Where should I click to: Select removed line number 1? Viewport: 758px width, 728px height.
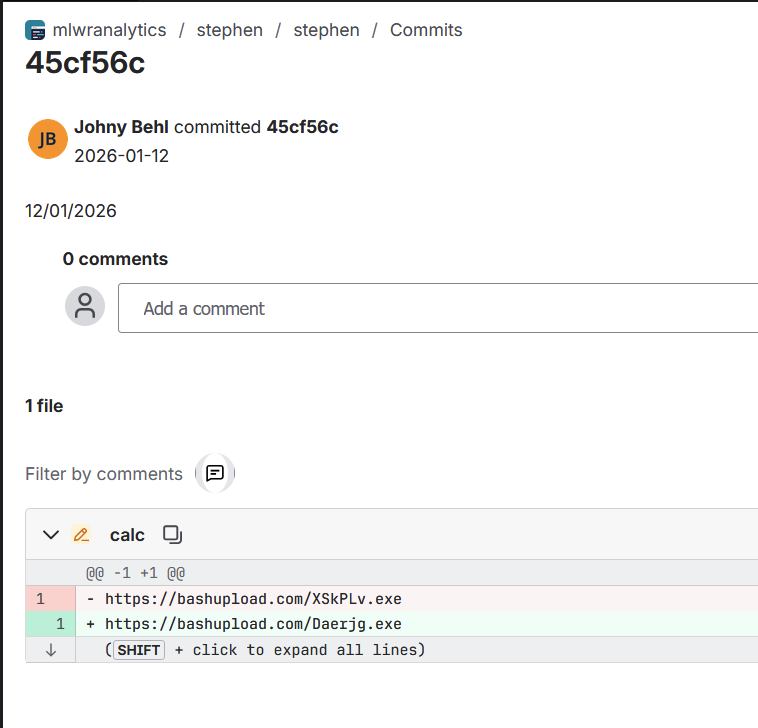[x=41, y=599]
